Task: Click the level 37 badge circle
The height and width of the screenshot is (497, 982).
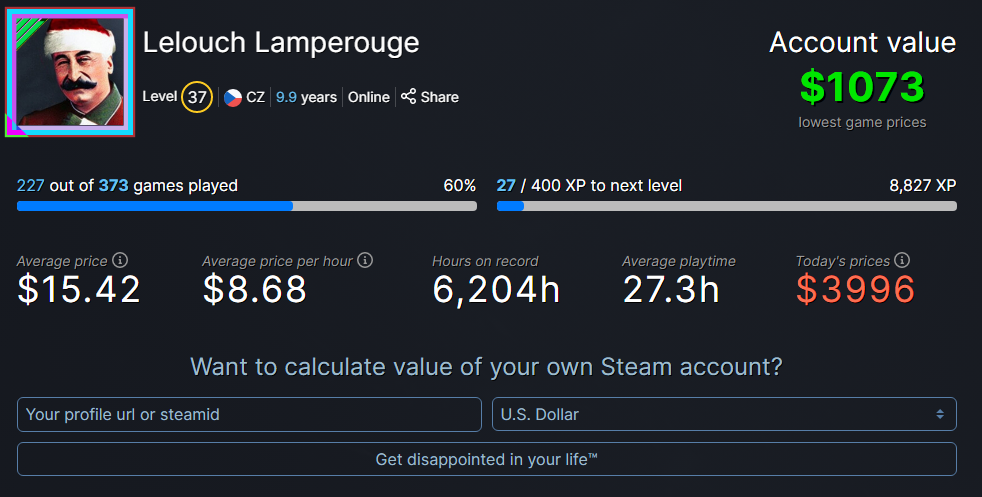Action: 197,97
